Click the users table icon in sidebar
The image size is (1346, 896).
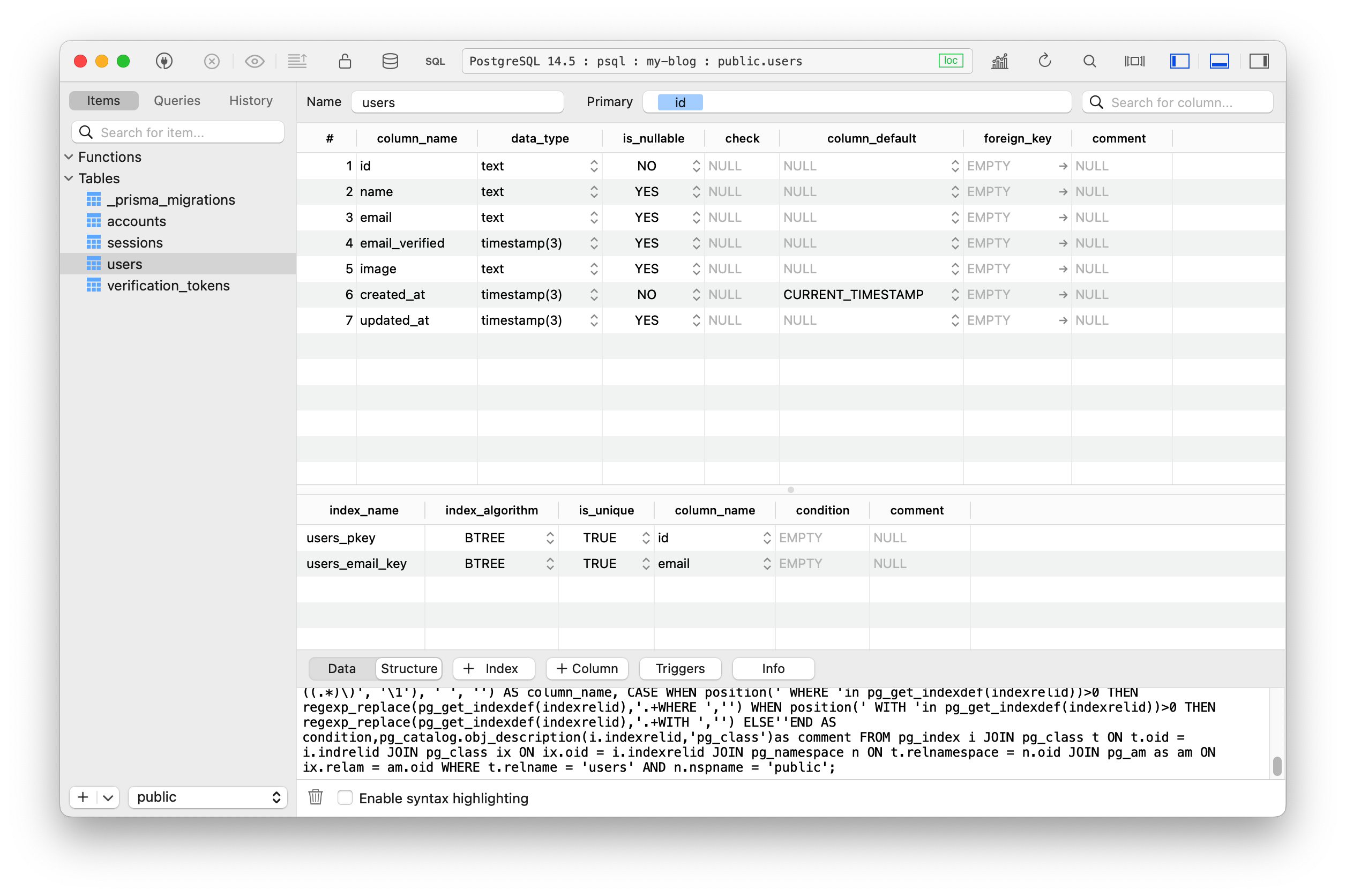pyautogui.click(x=94, y=264)
